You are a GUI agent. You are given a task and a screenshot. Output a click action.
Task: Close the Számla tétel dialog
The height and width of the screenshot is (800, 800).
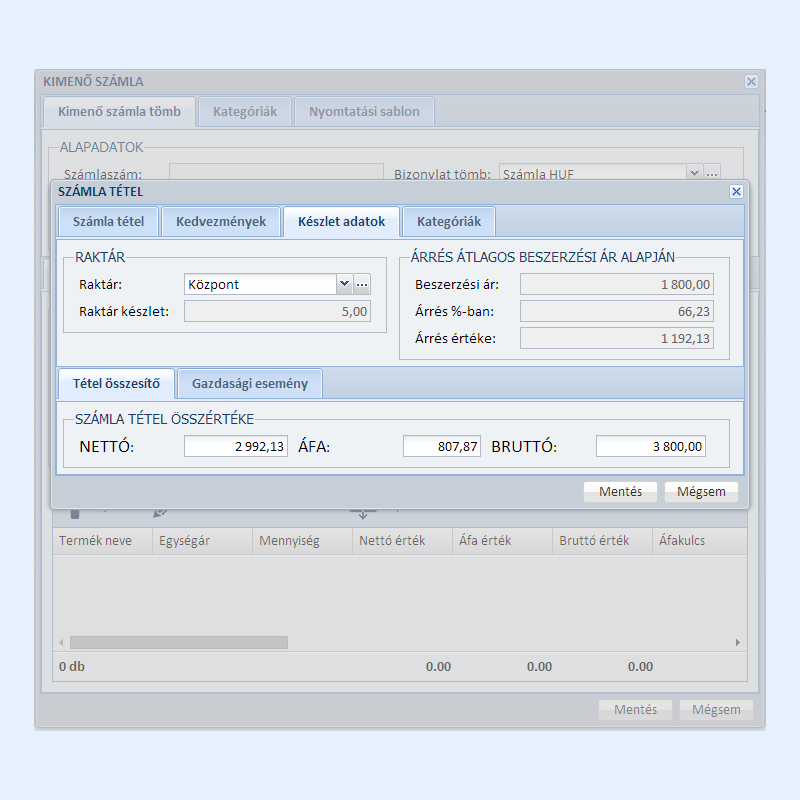(x=736, y=191)
